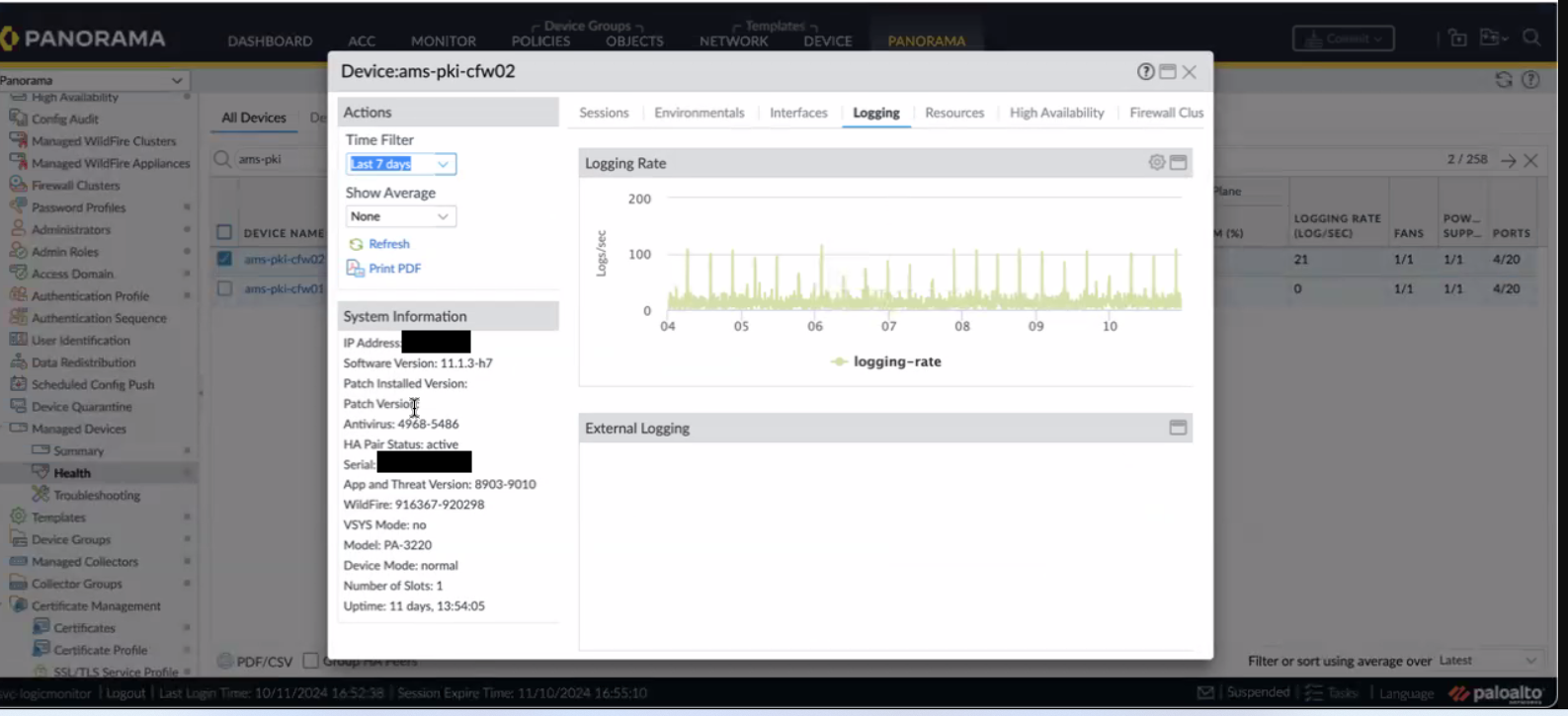1568x716 pixels.
Task: Click the Refresh icon in Actions
Action: click(x=356, y=244)
